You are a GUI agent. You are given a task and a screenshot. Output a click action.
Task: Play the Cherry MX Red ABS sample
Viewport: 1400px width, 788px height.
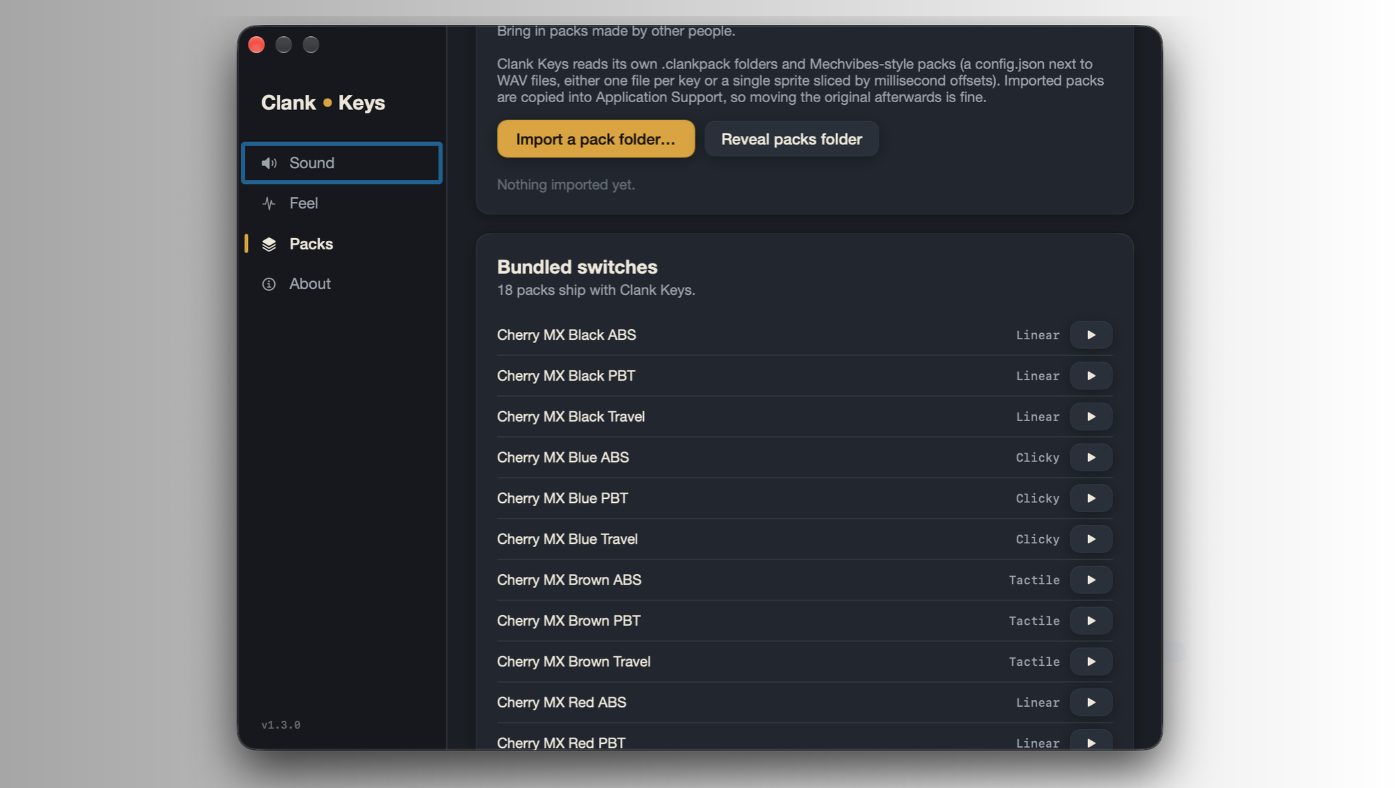1091,702
